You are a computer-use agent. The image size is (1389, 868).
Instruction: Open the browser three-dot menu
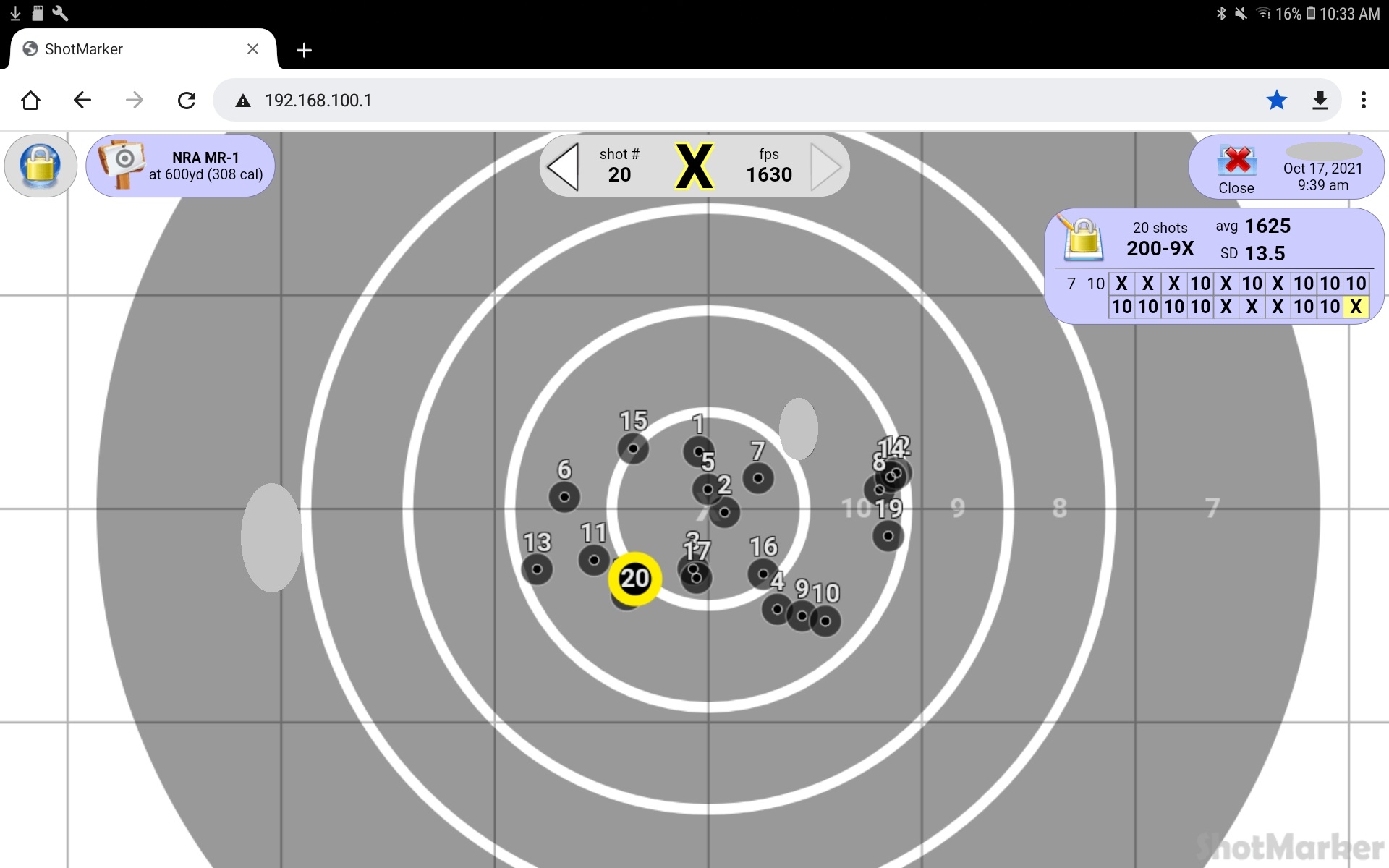tap(1364, 100)
